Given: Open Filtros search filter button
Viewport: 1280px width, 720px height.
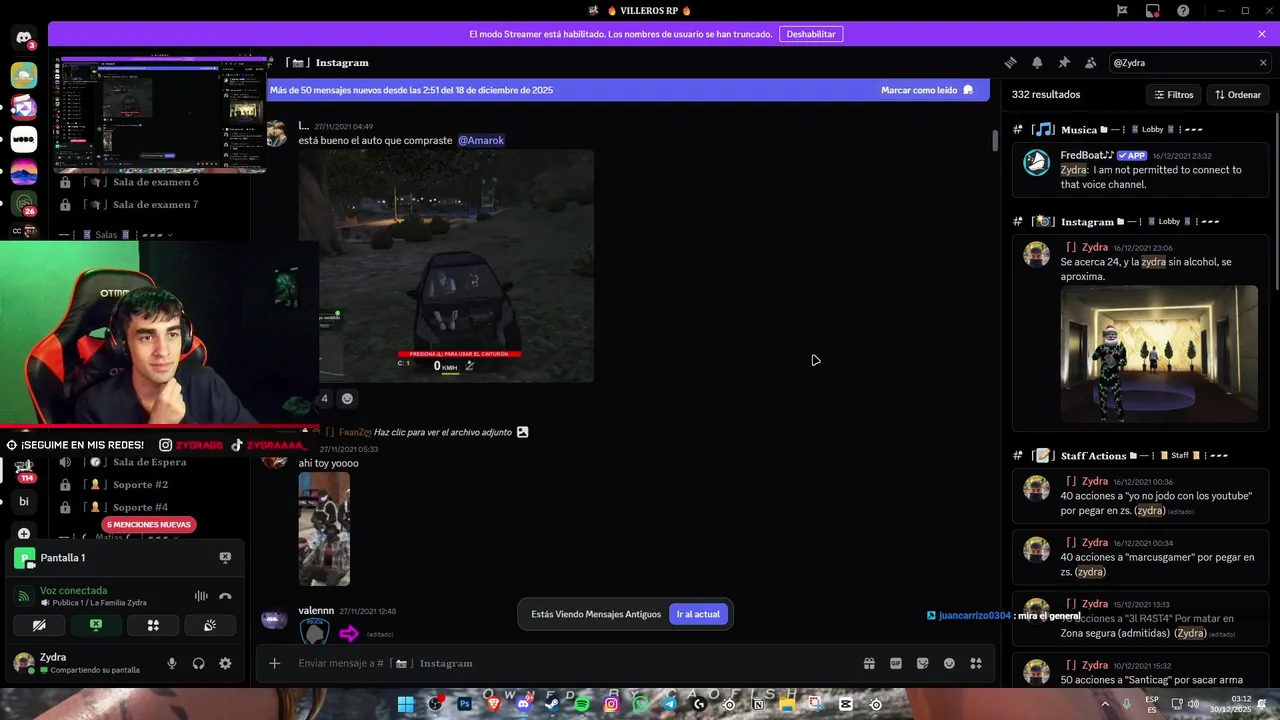Looking at the screenshot, I should (x=1173, y=94).
